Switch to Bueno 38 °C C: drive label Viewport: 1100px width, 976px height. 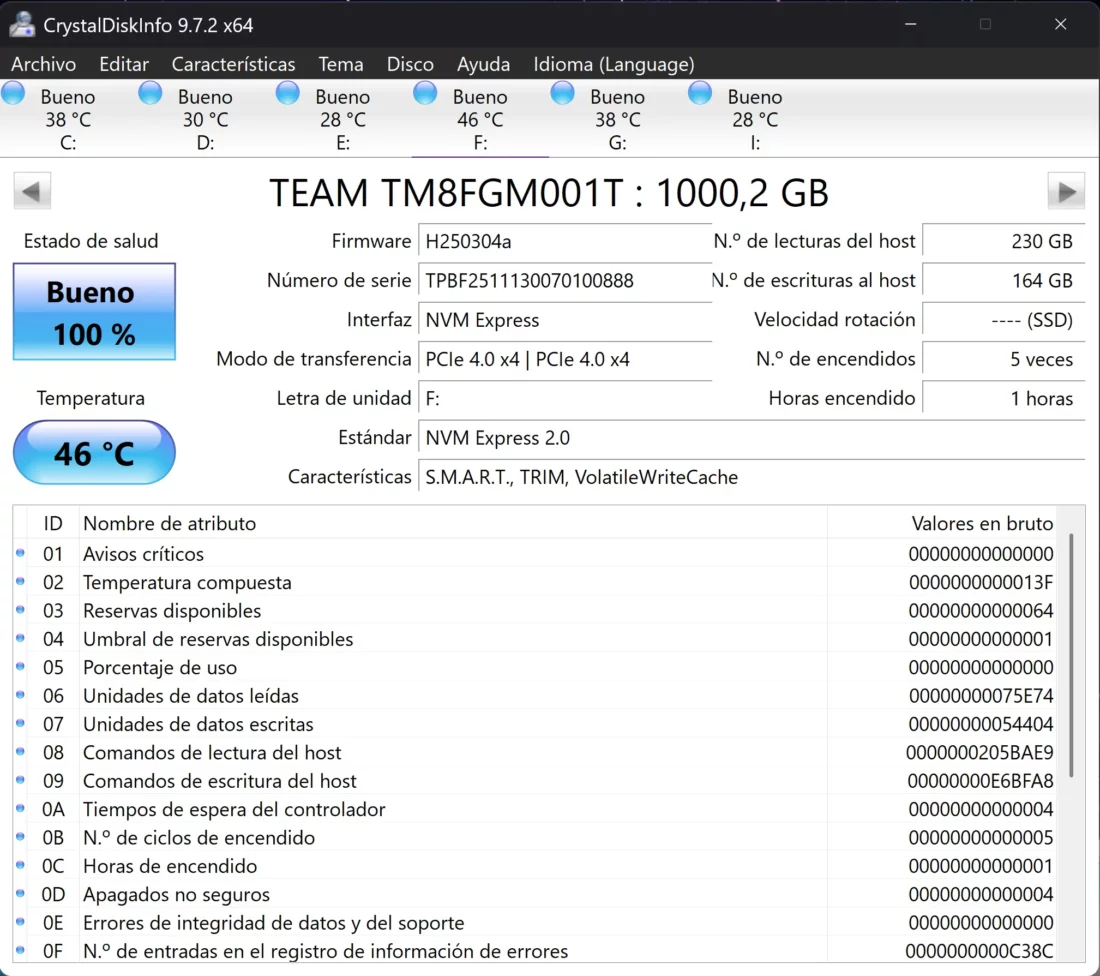tap(67, 119)
